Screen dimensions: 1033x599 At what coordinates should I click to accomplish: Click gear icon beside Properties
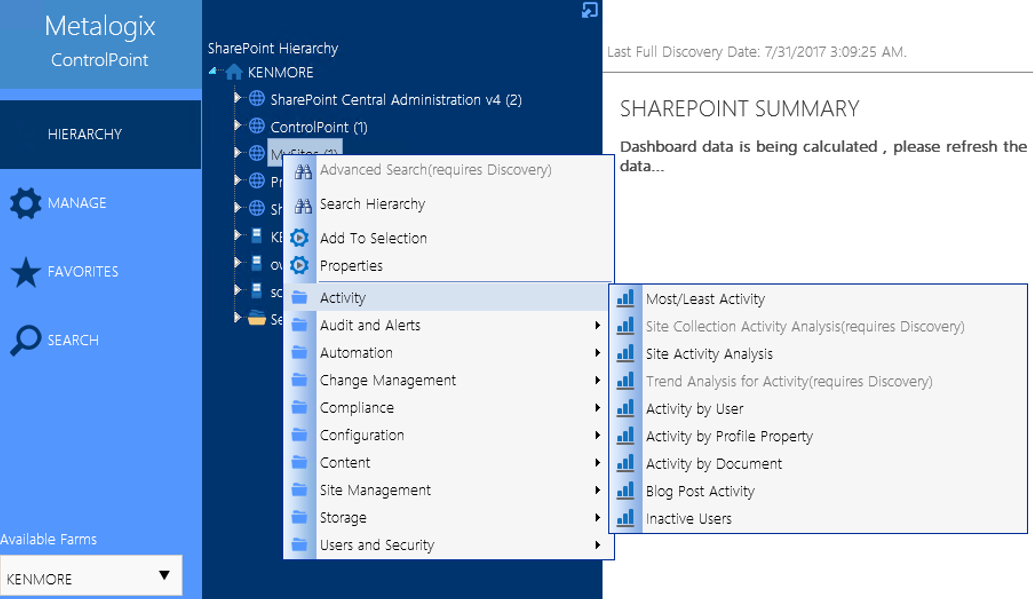[300, 266]
